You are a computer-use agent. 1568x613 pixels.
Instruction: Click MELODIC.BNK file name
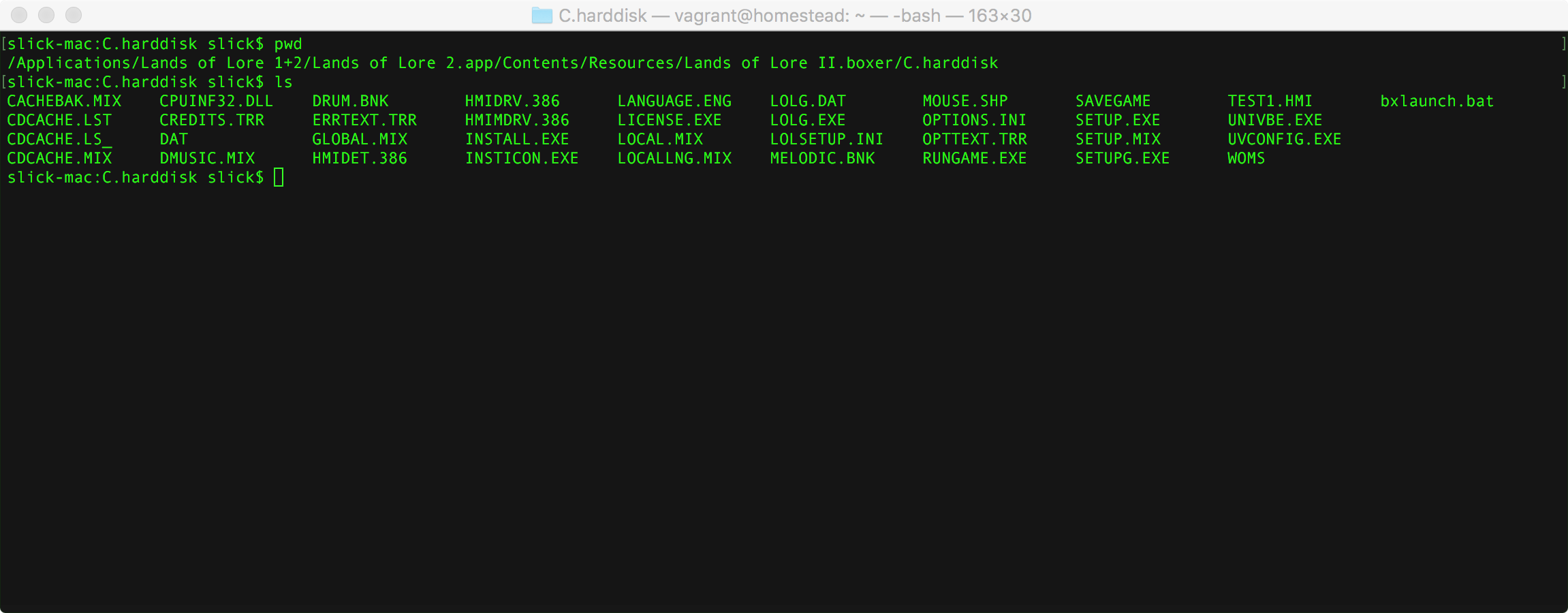pos(822,159)
